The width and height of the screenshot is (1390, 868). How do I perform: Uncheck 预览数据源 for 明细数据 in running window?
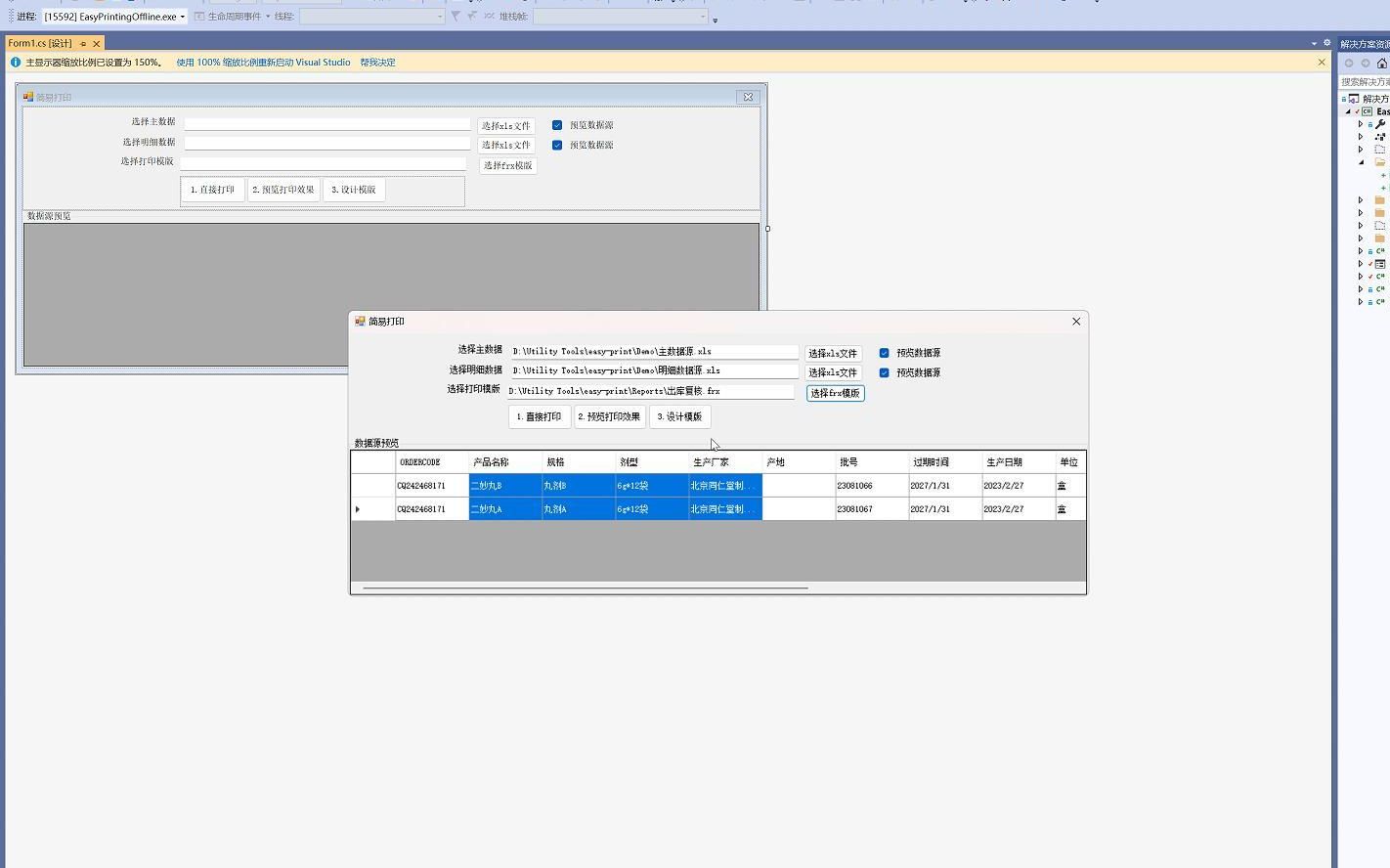tap(884, 372)
